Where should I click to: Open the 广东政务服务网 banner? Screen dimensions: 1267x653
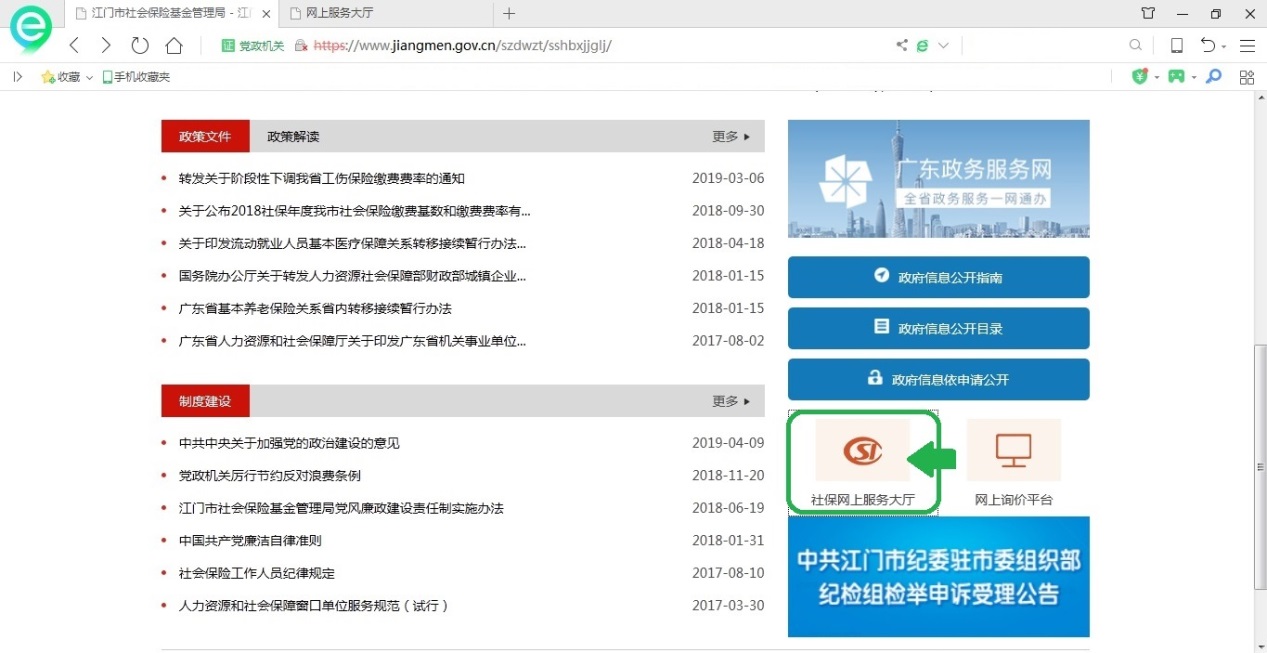point(938,179)
